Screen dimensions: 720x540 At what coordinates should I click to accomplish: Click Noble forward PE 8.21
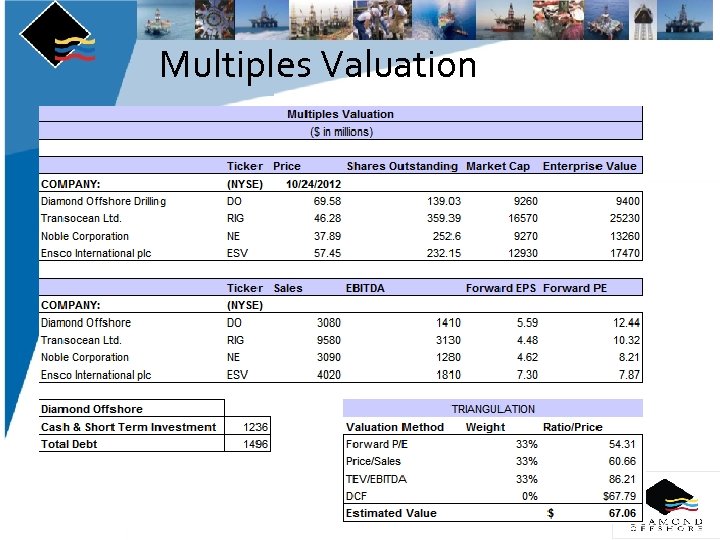(x=629, y=357)
